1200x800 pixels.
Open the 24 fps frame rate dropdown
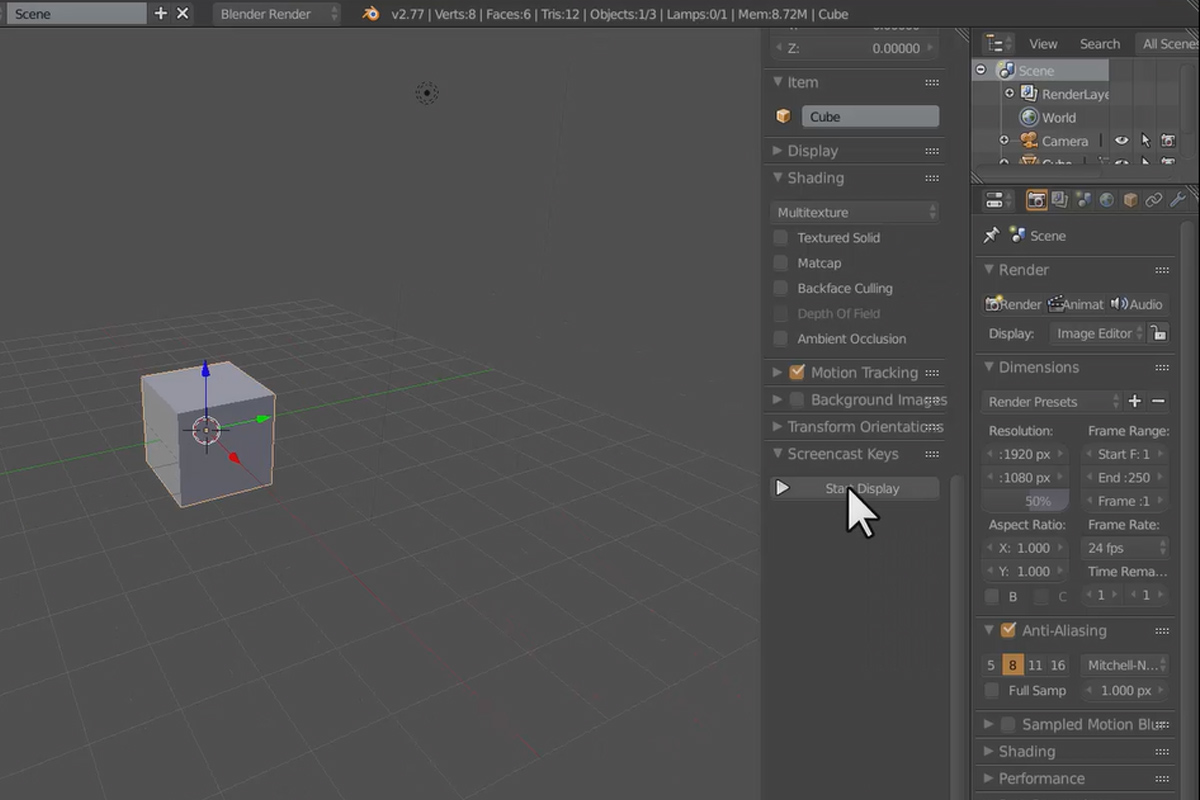1125,548
